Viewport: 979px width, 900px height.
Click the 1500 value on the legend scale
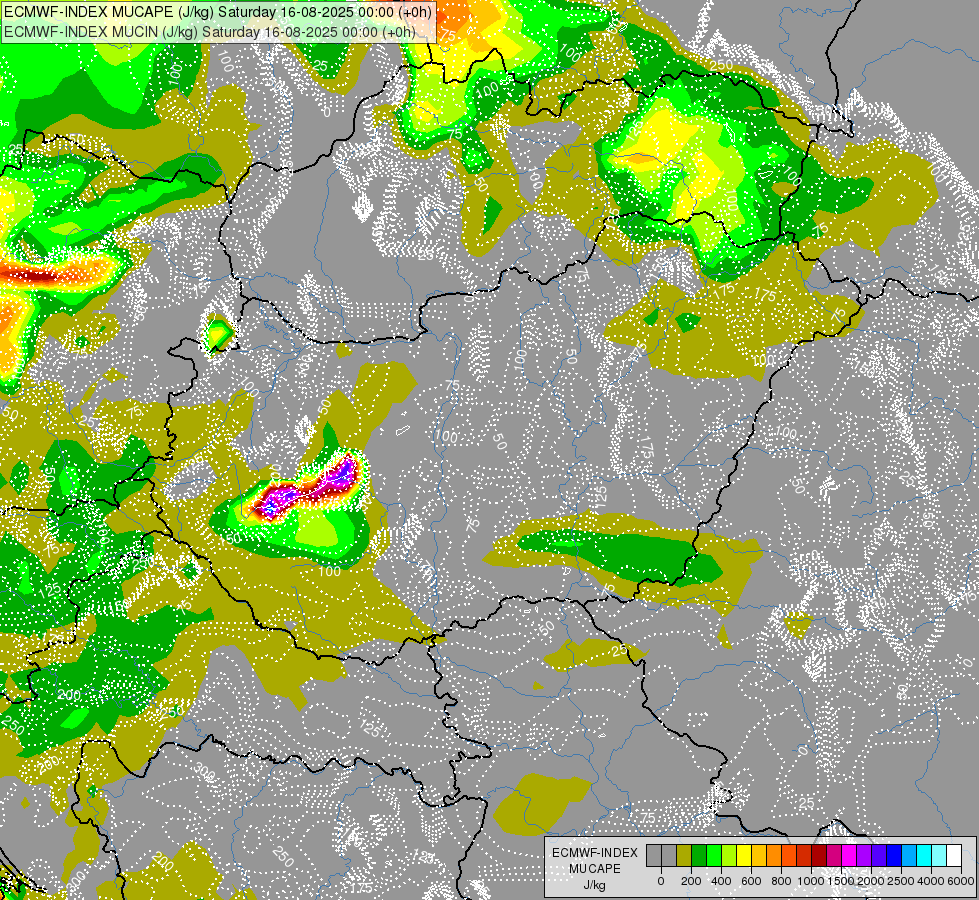tap(842, 881)
